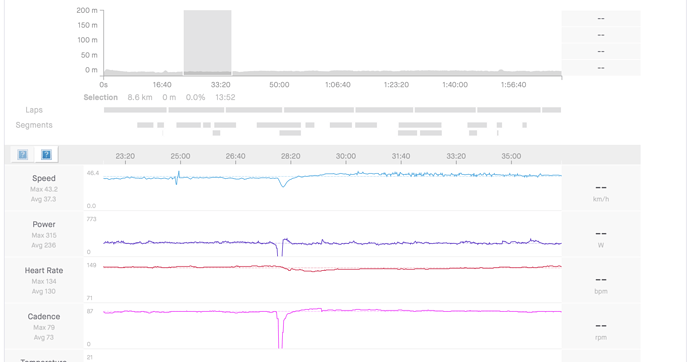Click the 8.6 km selection distance value
The height and width of the screenshot is (362, 690).
tap(140, 97)
